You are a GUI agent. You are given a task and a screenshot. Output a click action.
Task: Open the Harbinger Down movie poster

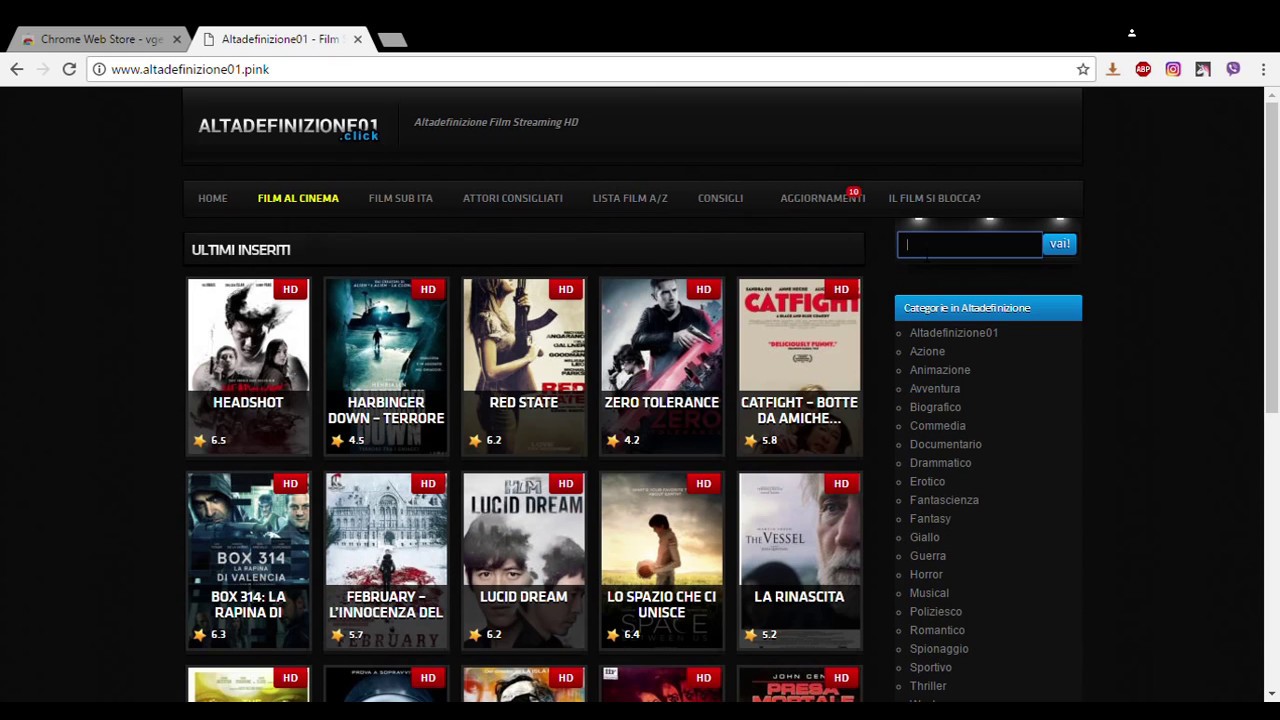(x=386, y=367)
